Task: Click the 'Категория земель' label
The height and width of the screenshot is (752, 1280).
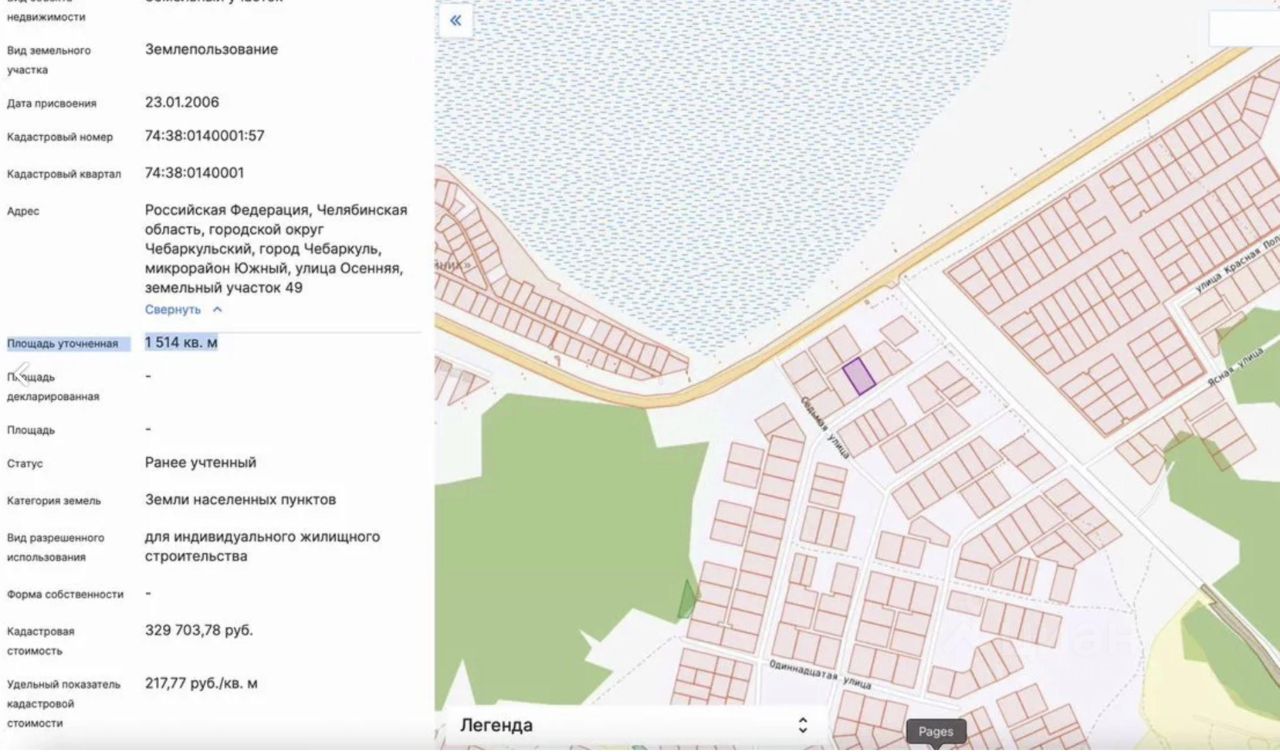Action: click(54, 501)
